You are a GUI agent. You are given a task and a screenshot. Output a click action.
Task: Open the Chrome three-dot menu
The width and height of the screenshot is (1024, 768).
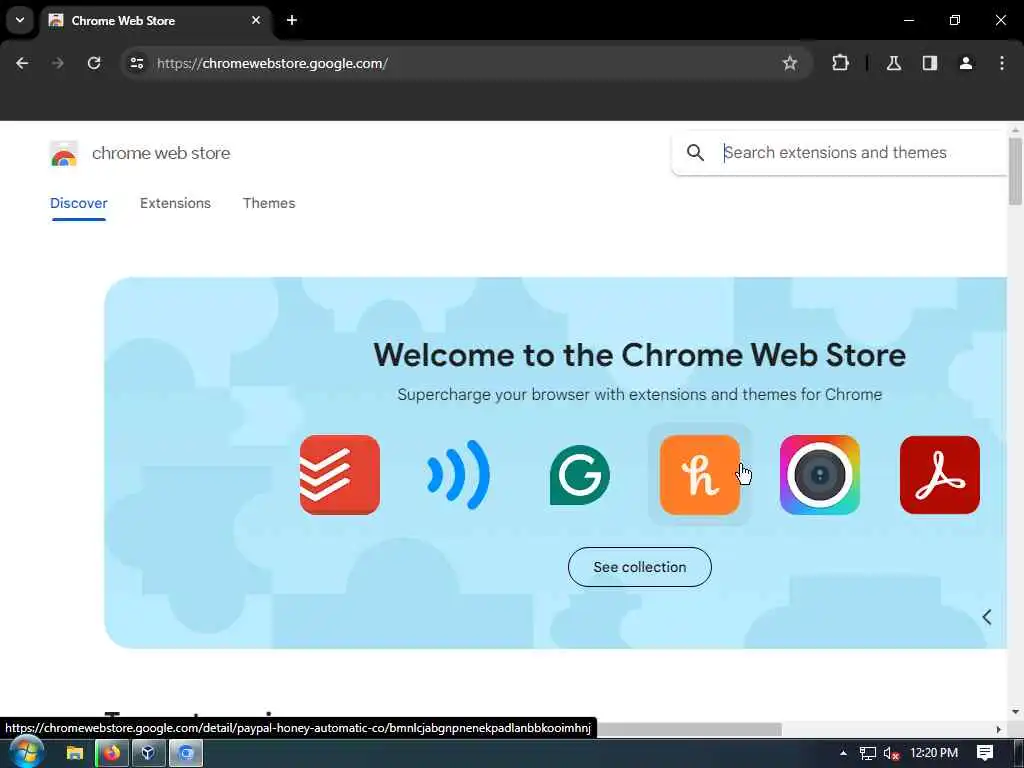1002,63
